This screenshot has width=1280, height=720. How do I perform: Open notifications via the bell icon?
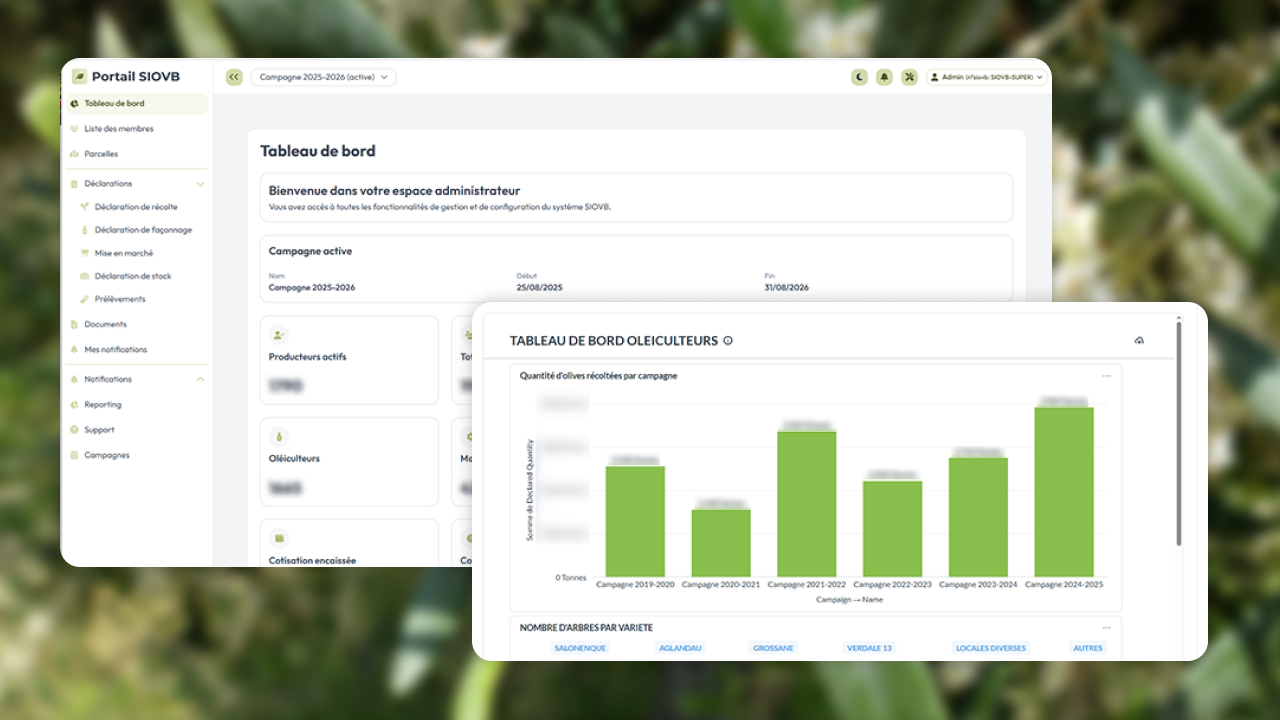pyautogui.click(x=884, y=76)
